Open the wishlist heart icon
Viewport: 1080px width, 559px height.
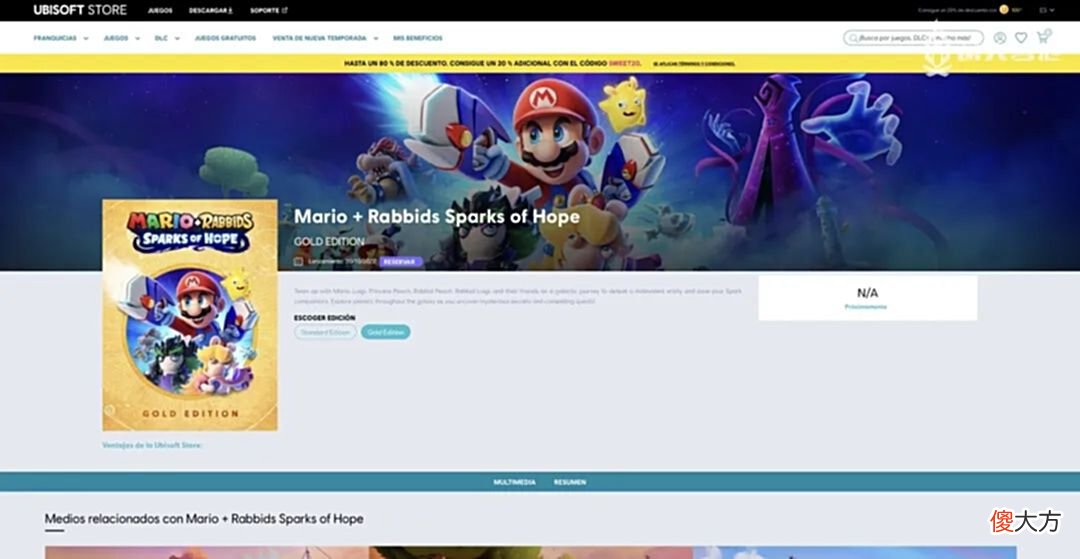(1021, 38)
